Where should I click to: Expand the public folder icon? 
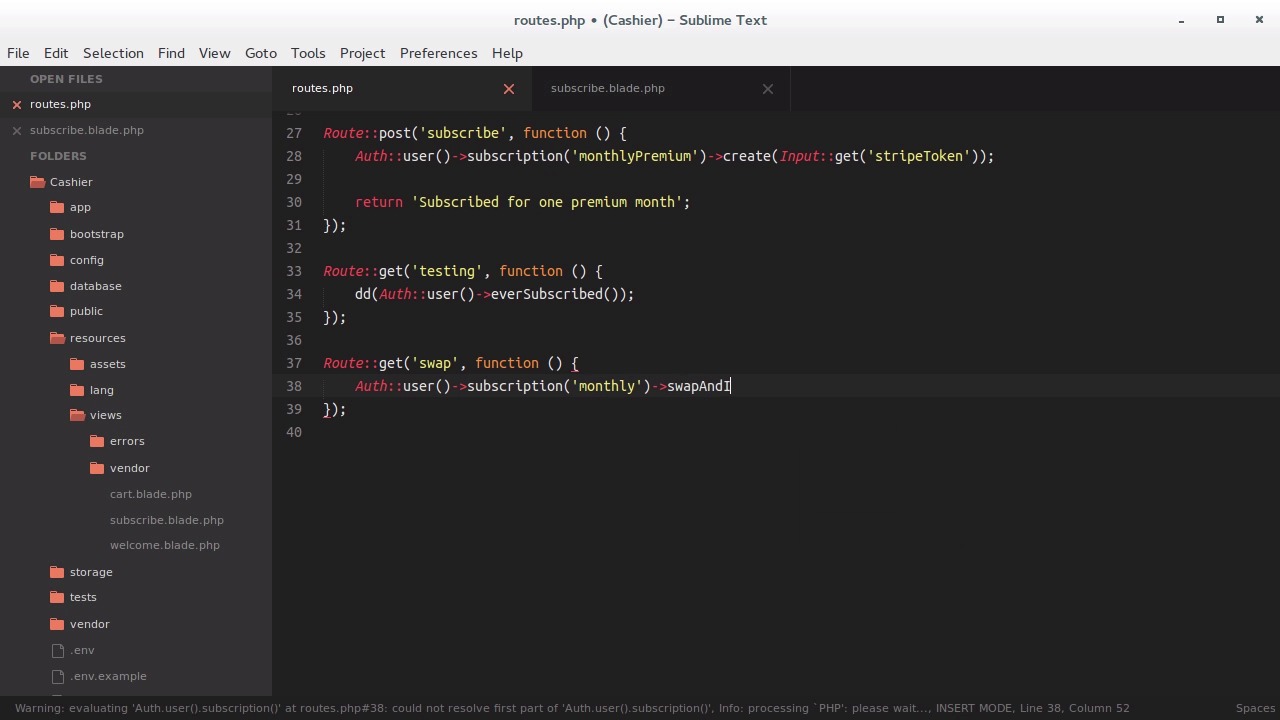(57, 312)
